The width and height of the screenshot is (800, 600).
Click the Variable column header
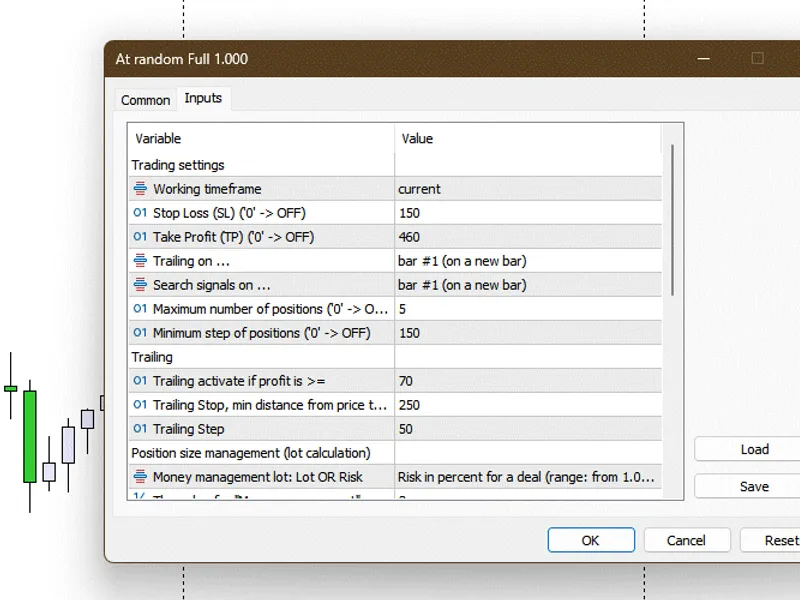(x=261, y=138)
